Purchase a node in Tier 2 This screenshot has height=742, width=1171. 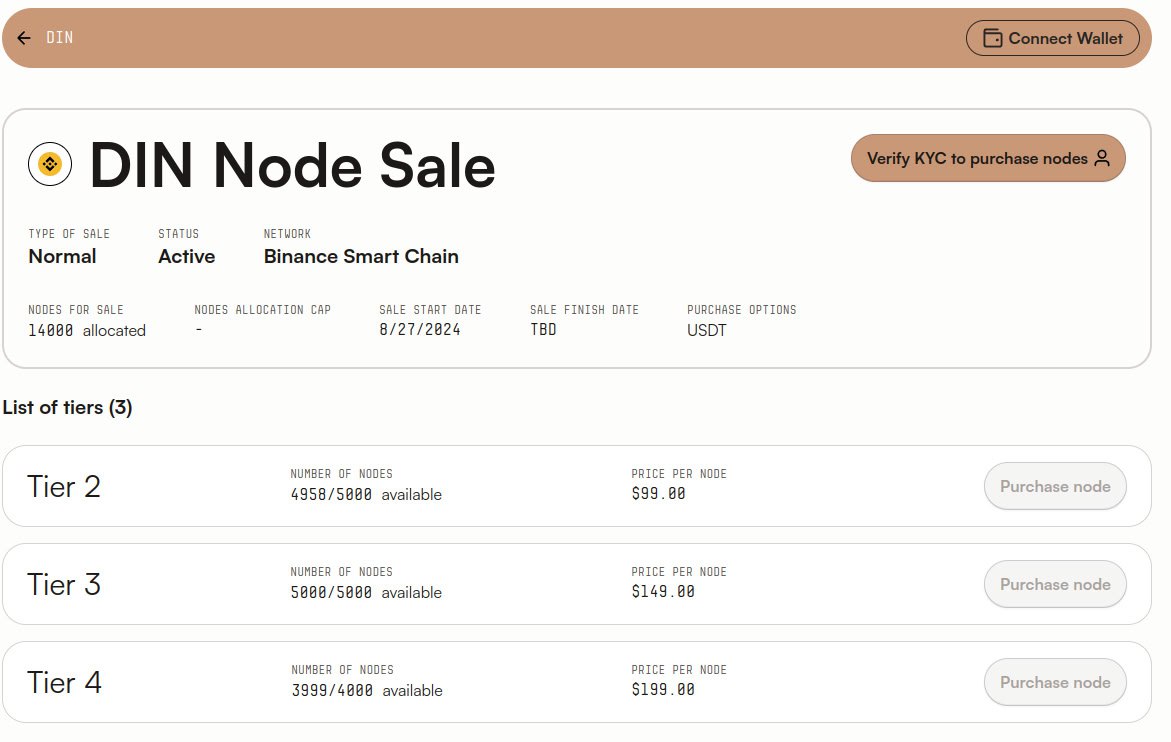point(1055,487)
